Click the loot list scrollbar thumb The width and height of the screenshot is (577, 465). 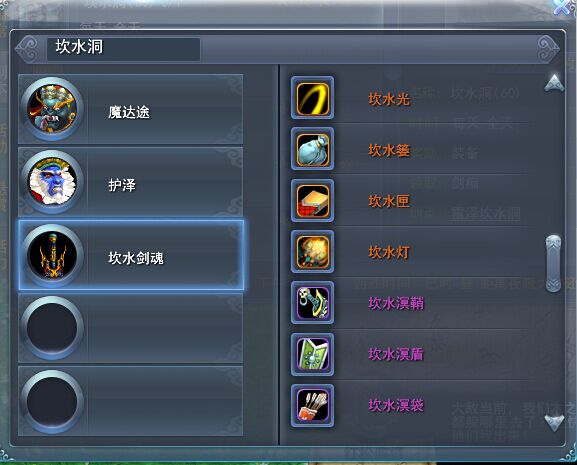(x=553, y=263)
